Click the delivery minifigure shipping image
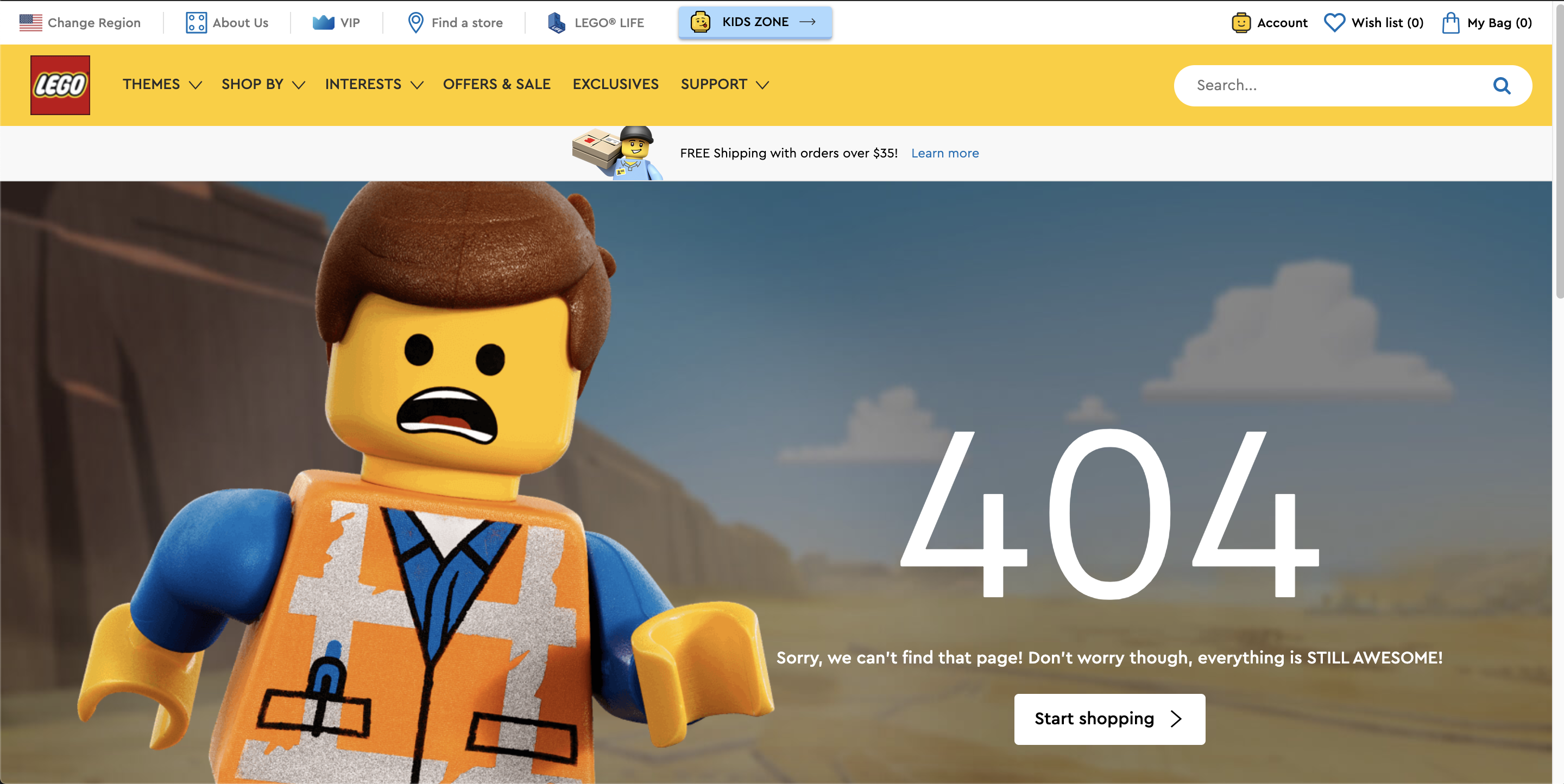Screen dimensions: 1564x784 tap(617, 153)
